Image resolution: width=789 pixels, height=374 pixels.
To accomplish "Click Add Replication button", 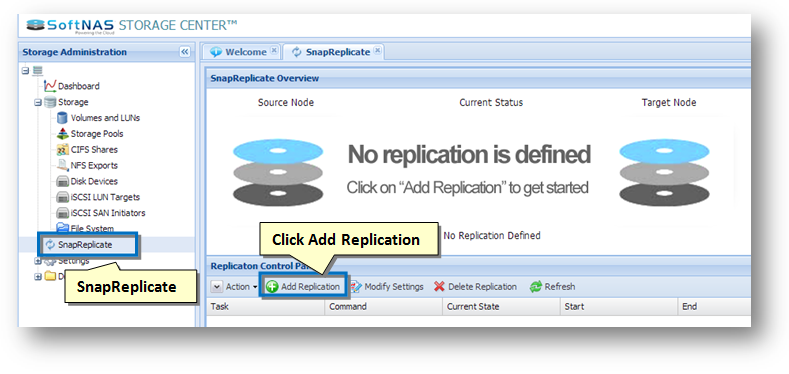I will point(303,287).
